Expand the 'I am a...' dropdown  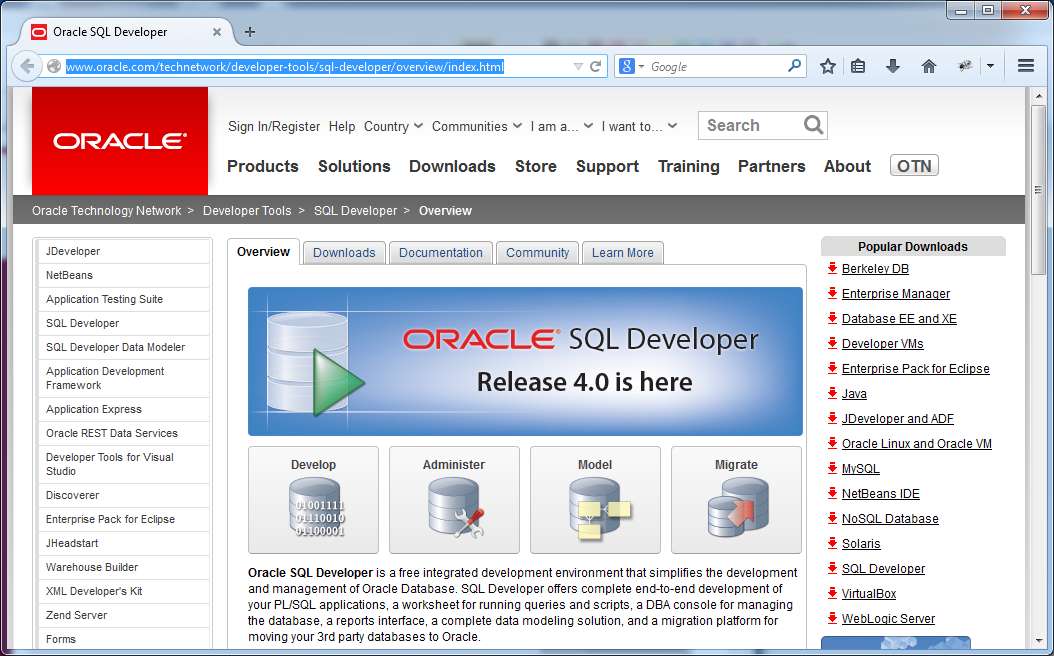(561, 126)
